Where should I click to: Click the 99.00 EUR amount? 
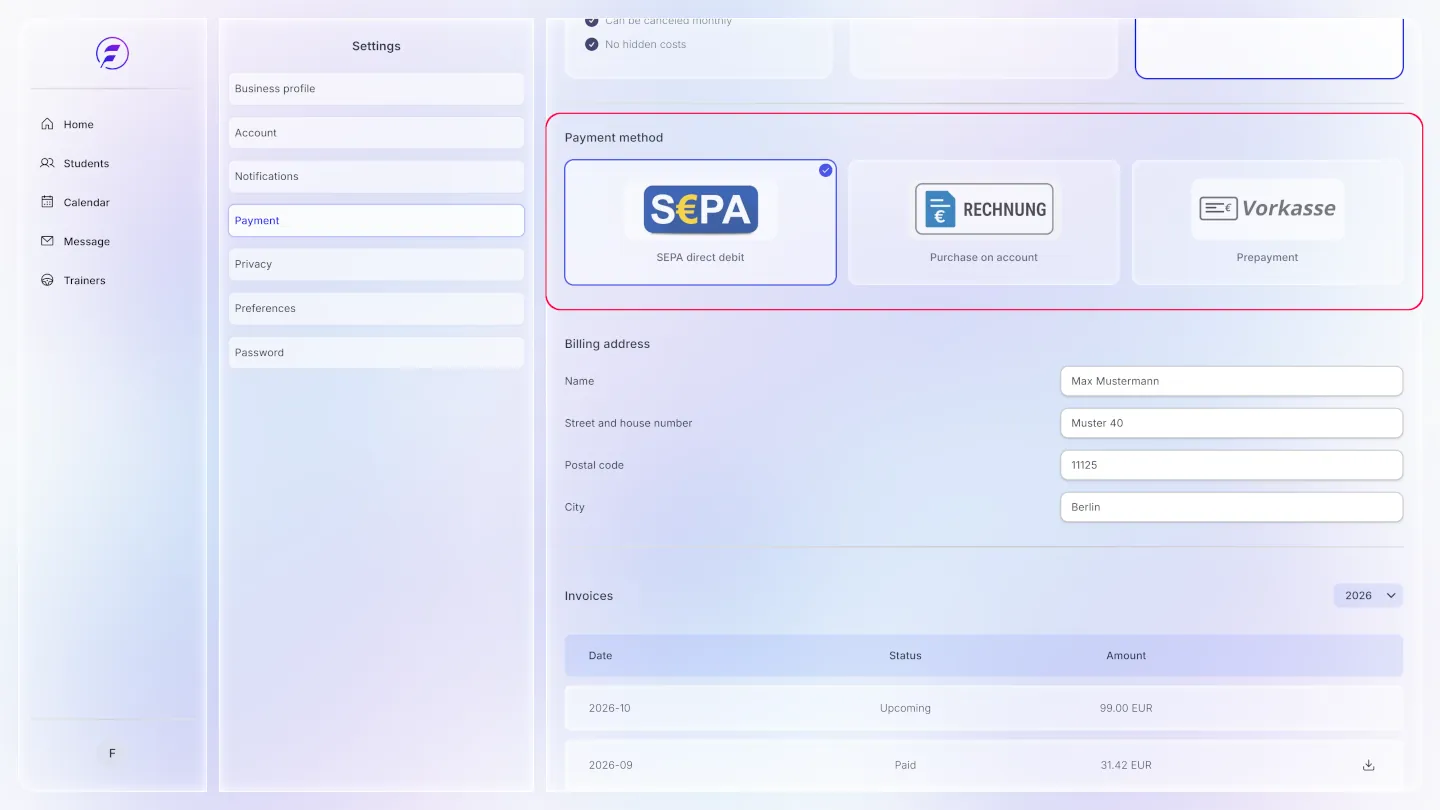[1126, 708]
